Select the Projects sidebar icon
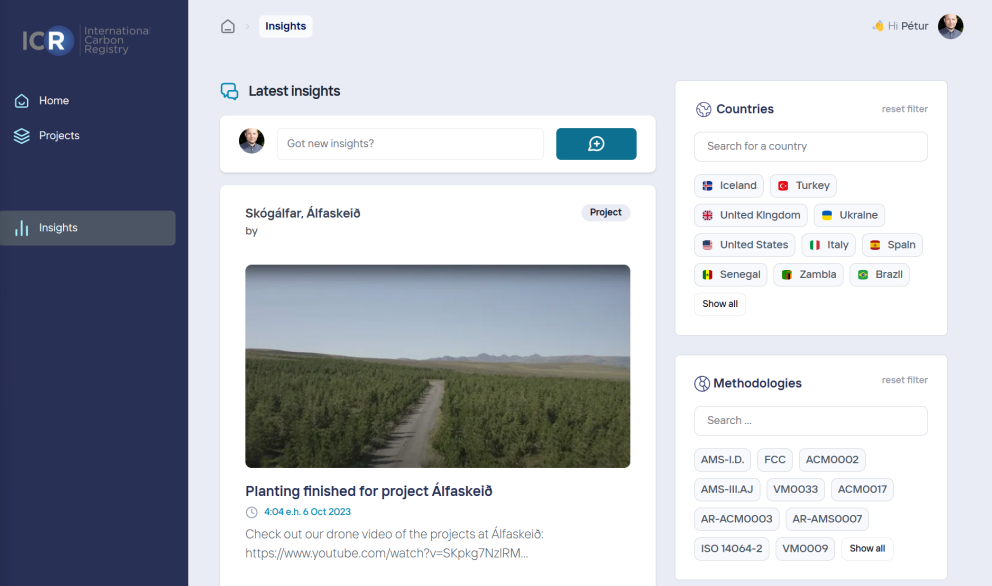Screen dimensions: 992x586 pyautogui.click(x=22, y=135)
